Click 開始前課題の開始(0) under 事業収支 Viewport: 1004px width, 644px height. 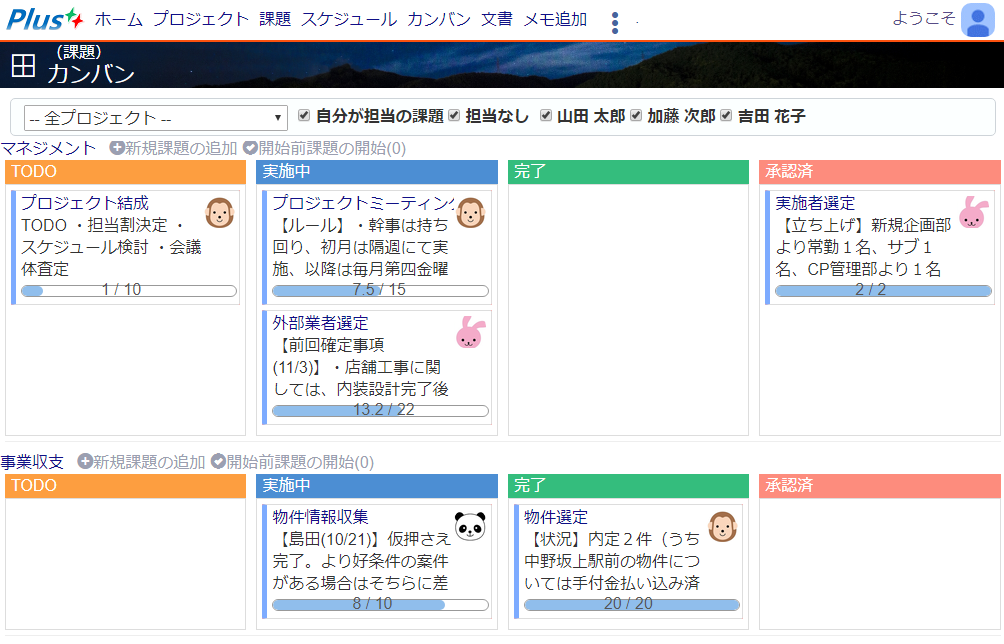(x=292, y=462)
